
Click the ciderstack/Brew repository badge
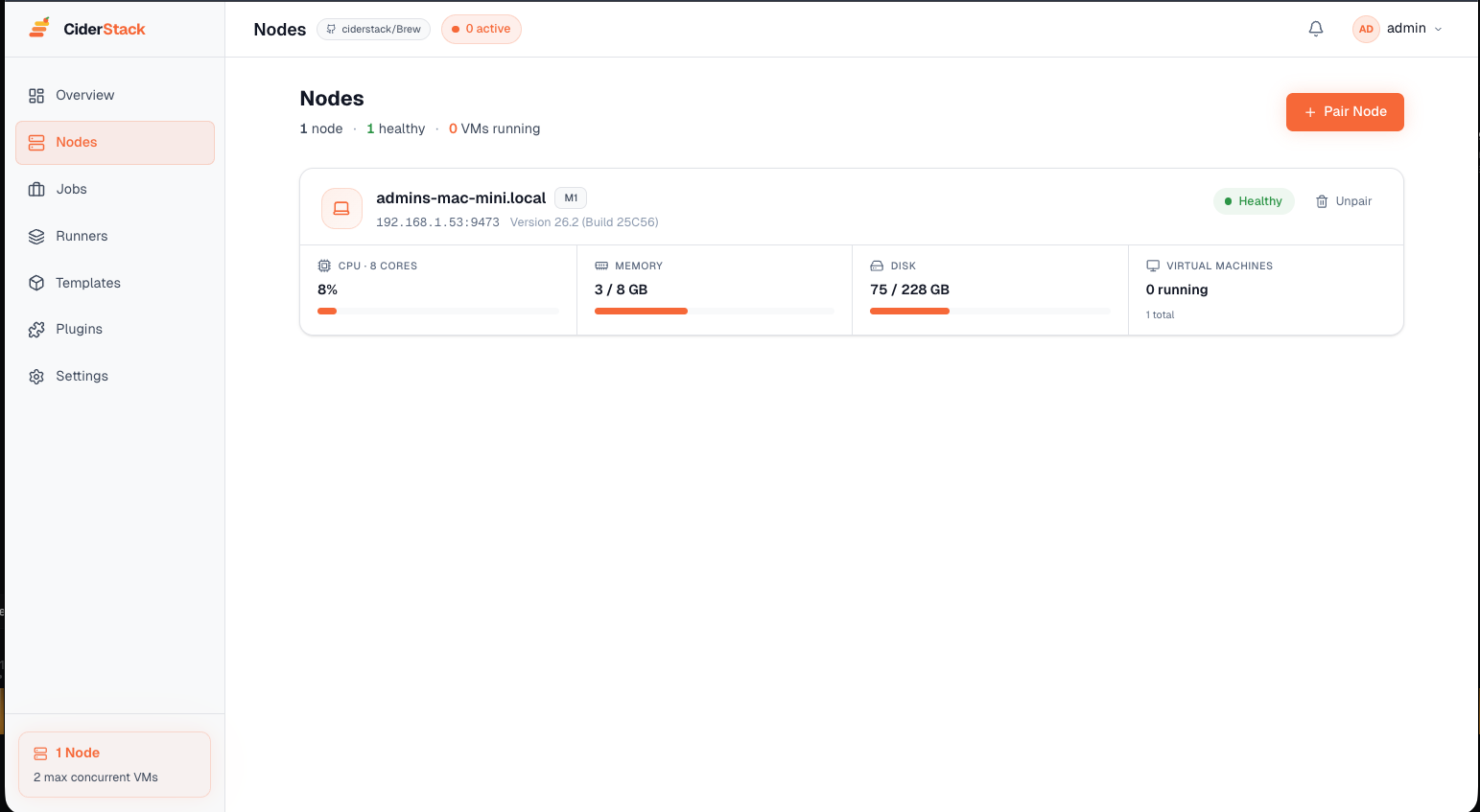click(x=373, y=29)
